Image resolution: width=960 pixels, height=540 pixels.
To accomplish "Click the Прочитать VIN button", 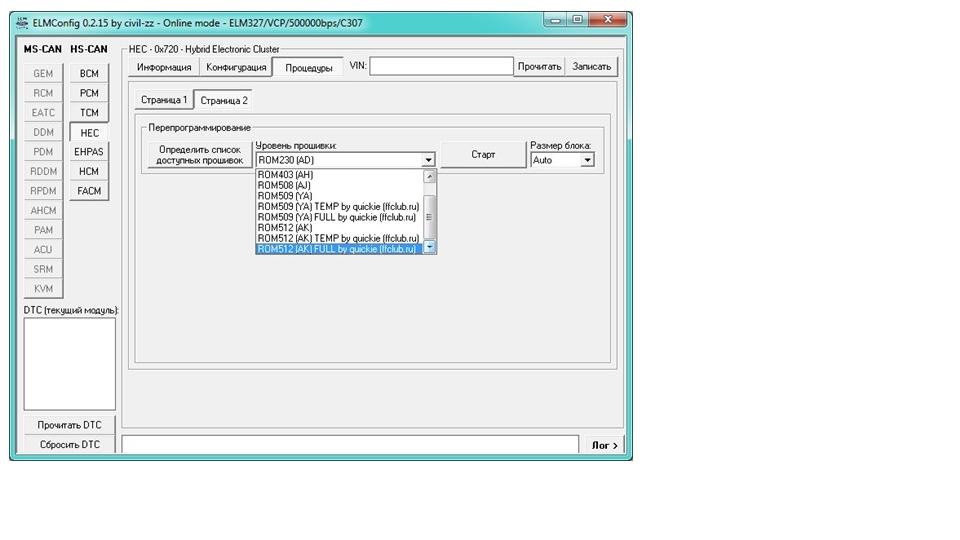I will [539, 67].
